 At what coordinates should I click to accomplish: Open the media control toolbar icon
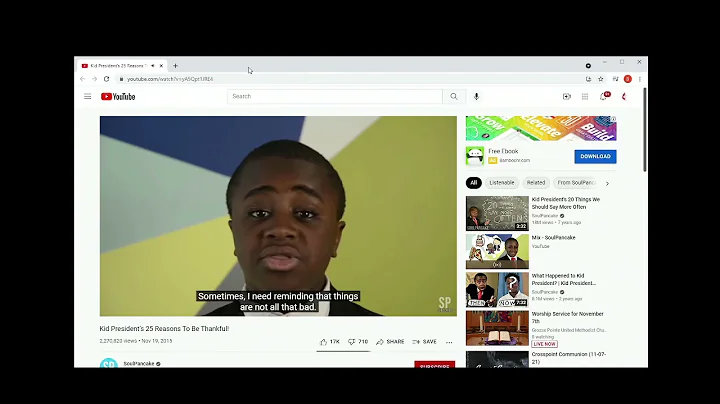point(615,79)
